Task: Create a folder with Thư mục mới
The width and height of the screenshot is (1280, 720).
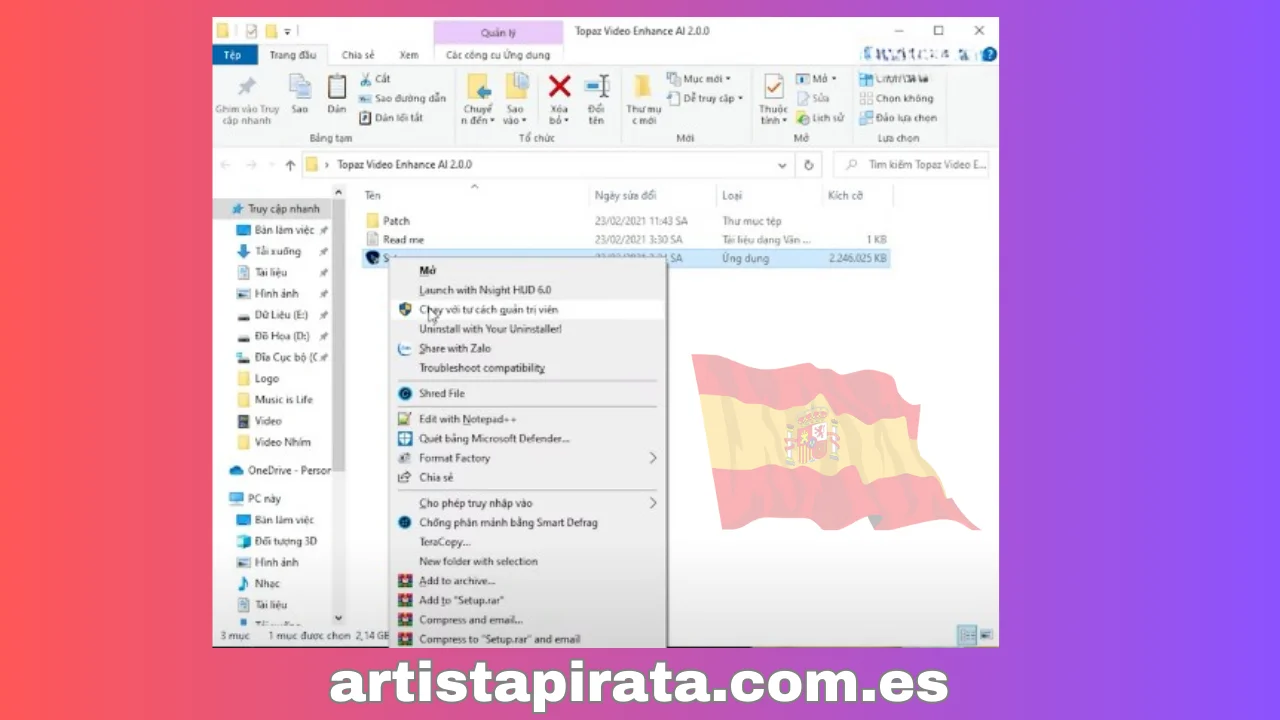Action: pyautogui.click(x=643, y=99)
